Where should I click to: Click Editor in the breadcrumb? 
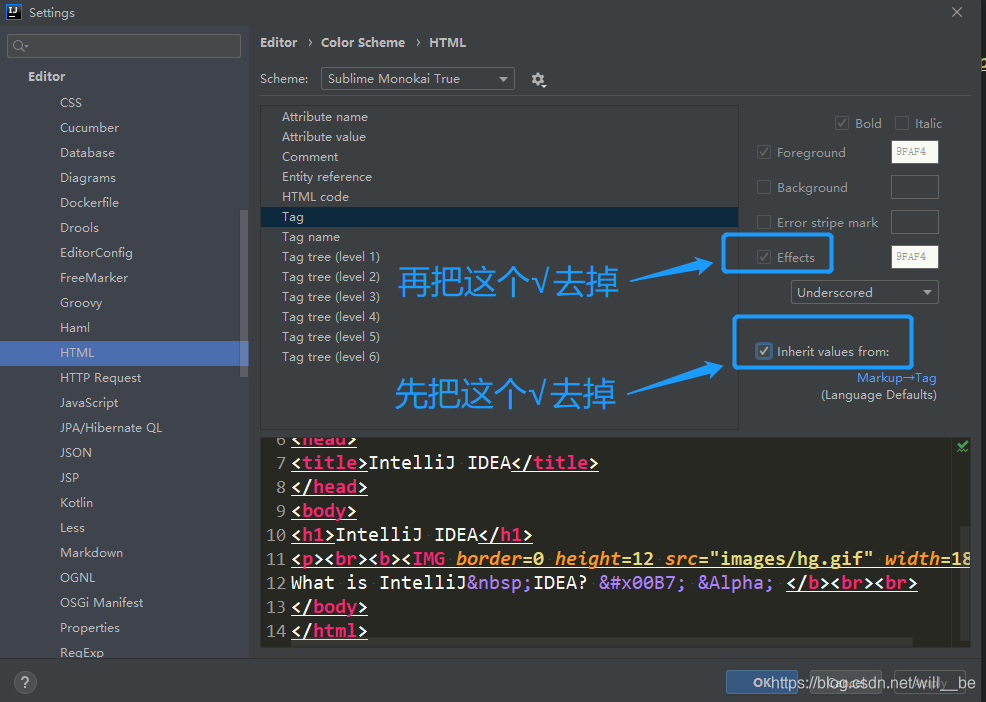[x=279, y=42]
